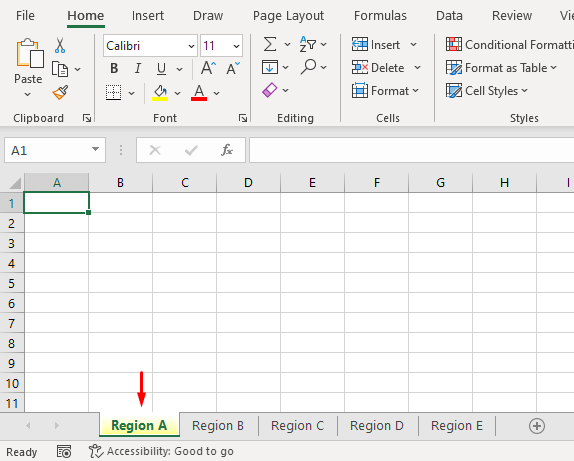This screenshot has width=574, height=461.
Task: Click the Enter checkmark icon
Action: pos(191,150)
